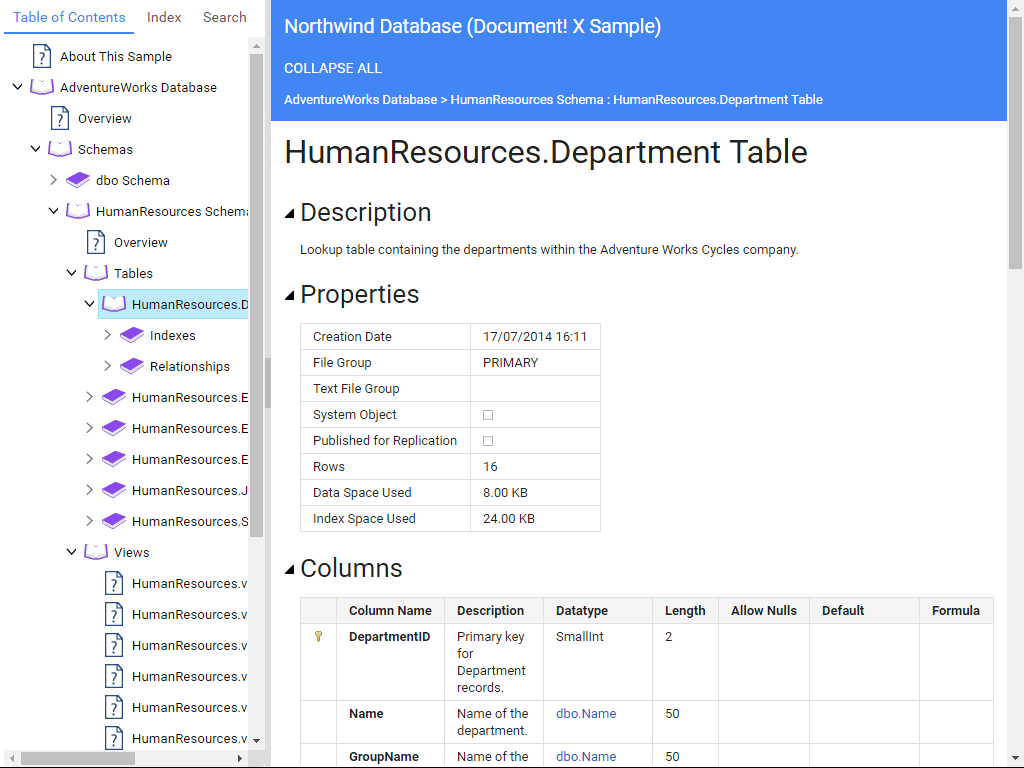This screenshot has width=1024, height=768.
Task: Click the tree panel scroll-right arrow
Action: click(x=240, y=758)
